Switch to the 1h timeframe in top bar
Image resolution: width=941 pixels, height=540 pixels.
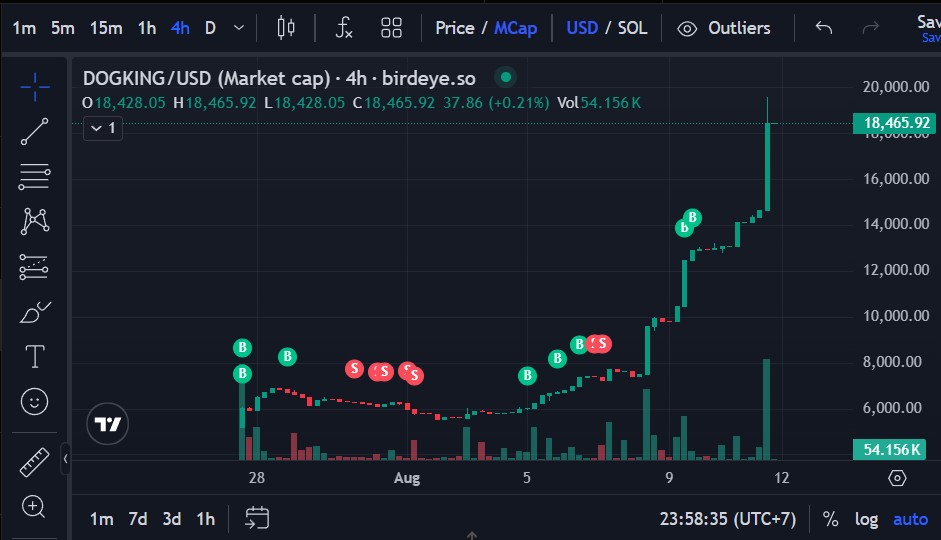coord(147,28)
